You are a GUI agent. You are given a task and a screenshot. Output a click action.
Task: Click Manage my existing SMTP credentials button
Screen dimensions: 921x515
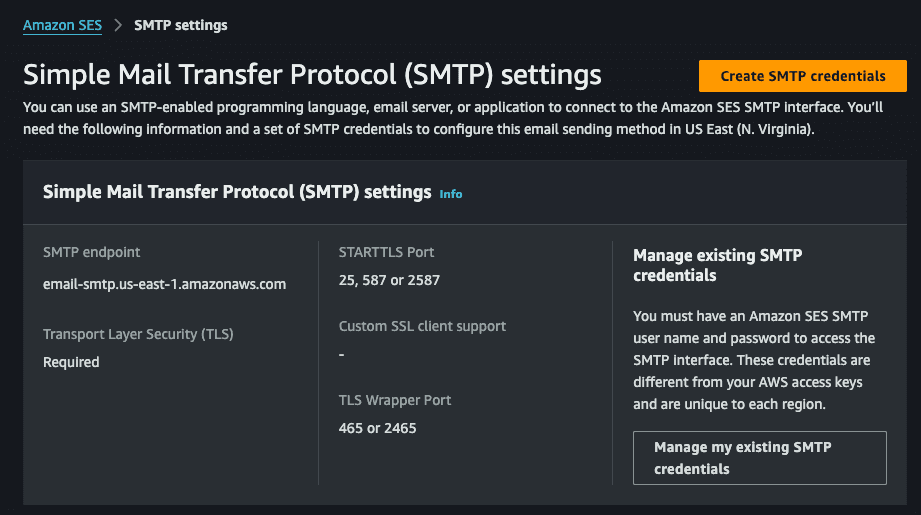coord(759,458)
